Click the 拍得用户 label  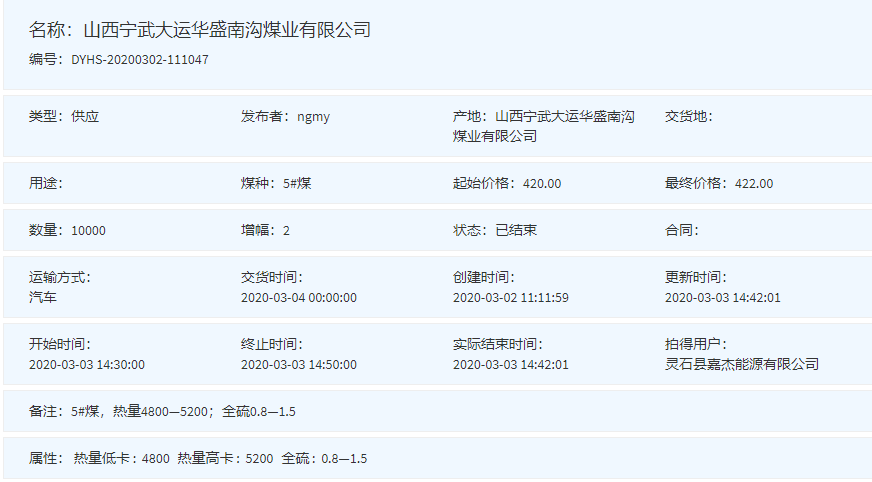coord(696,344)
